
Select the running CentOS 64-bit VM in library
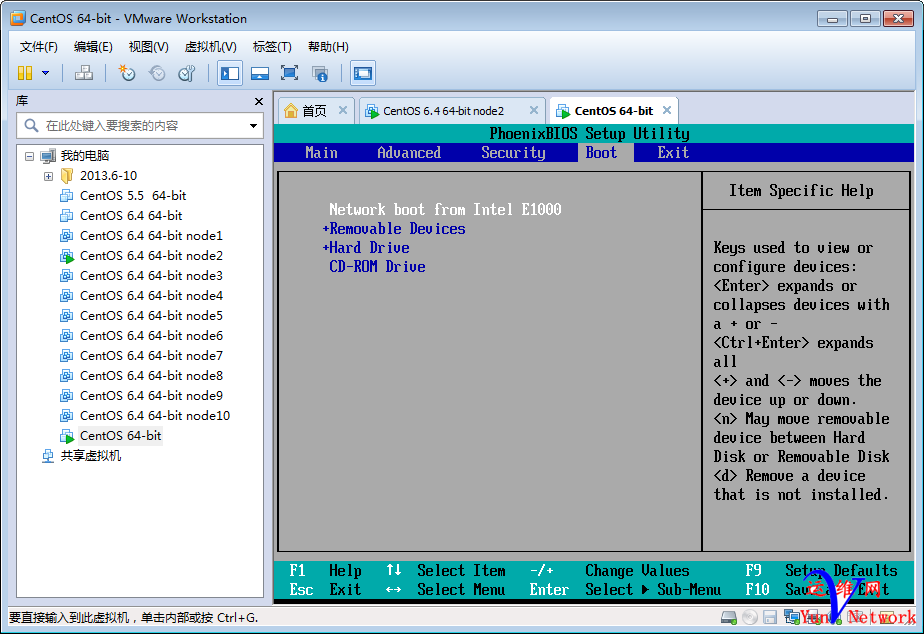(x=120, y=436)
